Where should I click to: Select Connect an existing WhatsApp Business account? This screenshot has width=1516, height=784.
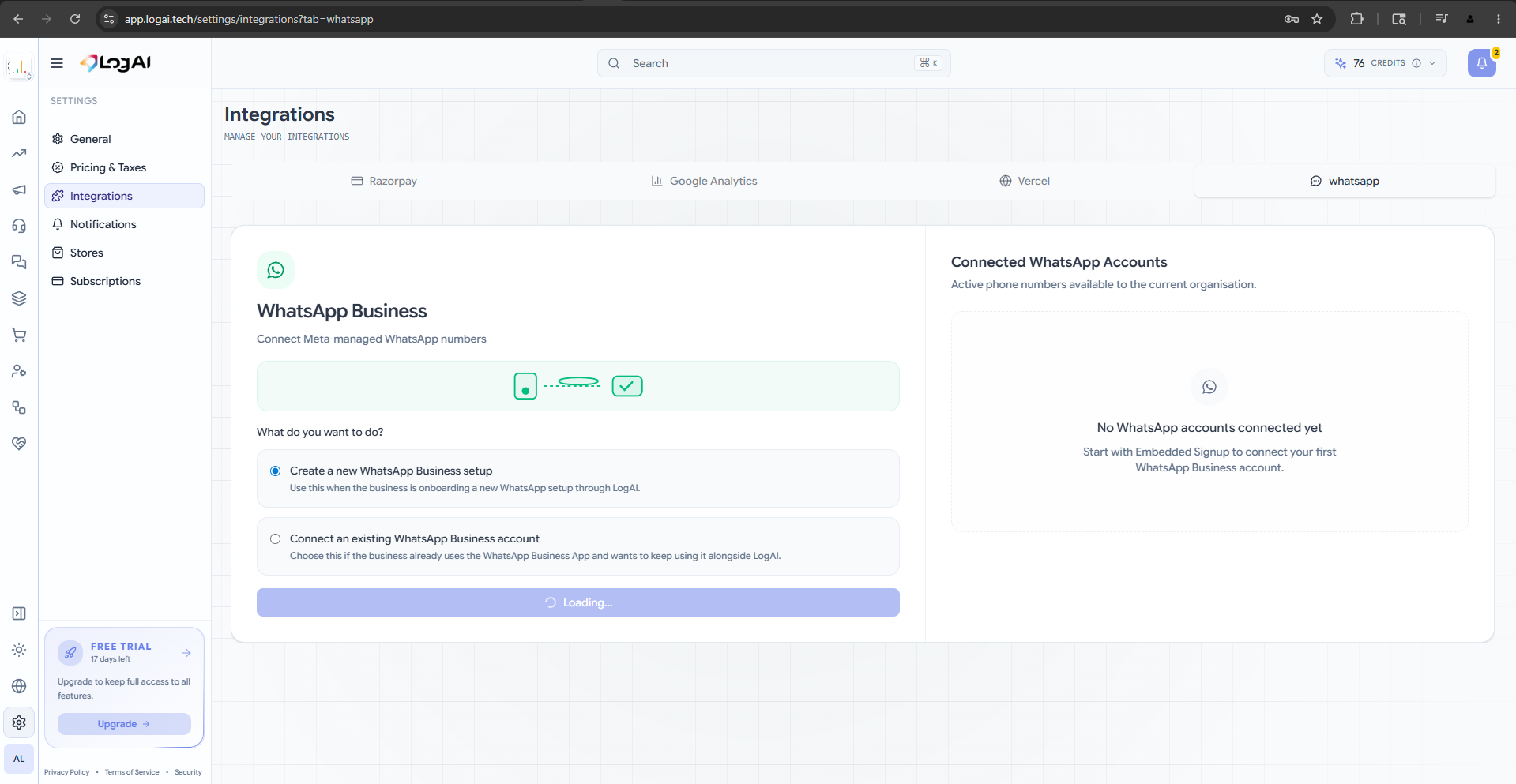click(x=275, y=538)
